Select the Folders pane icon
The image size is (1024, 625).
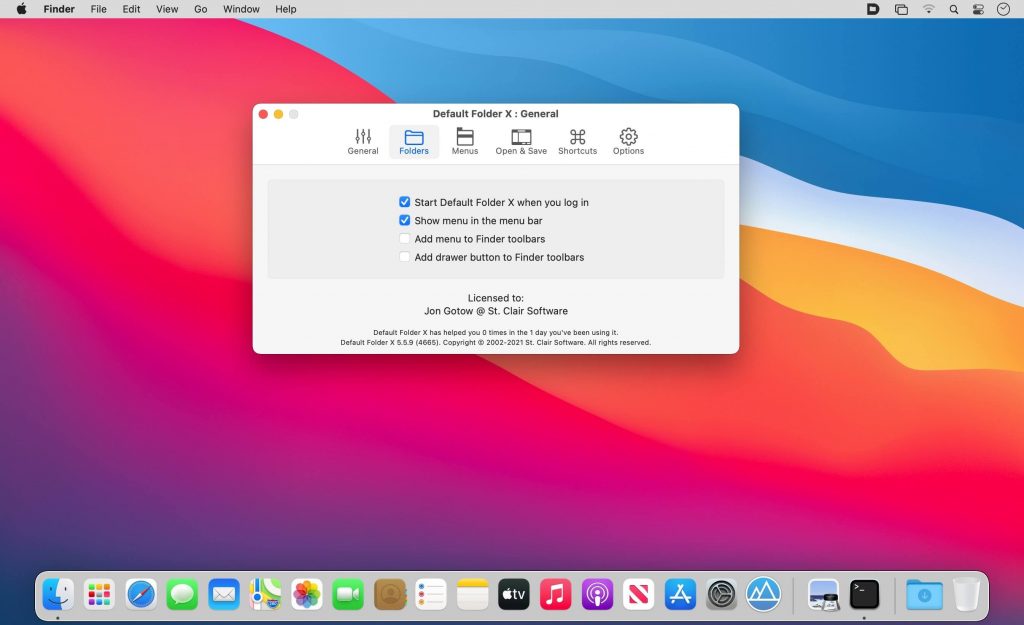pos(413,141)
